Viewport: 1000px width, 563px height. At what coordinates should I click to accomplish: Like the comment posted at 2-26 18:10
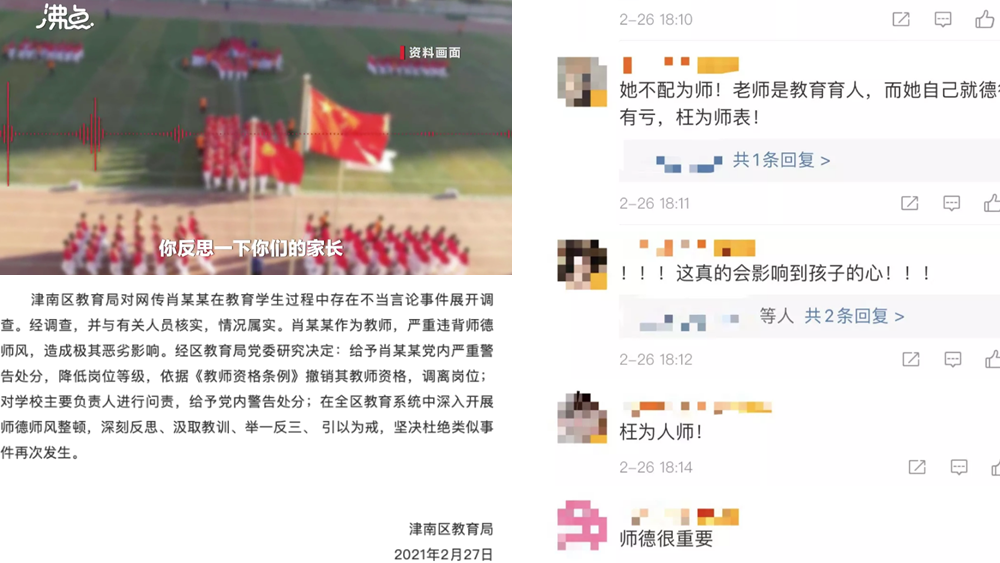984,19
